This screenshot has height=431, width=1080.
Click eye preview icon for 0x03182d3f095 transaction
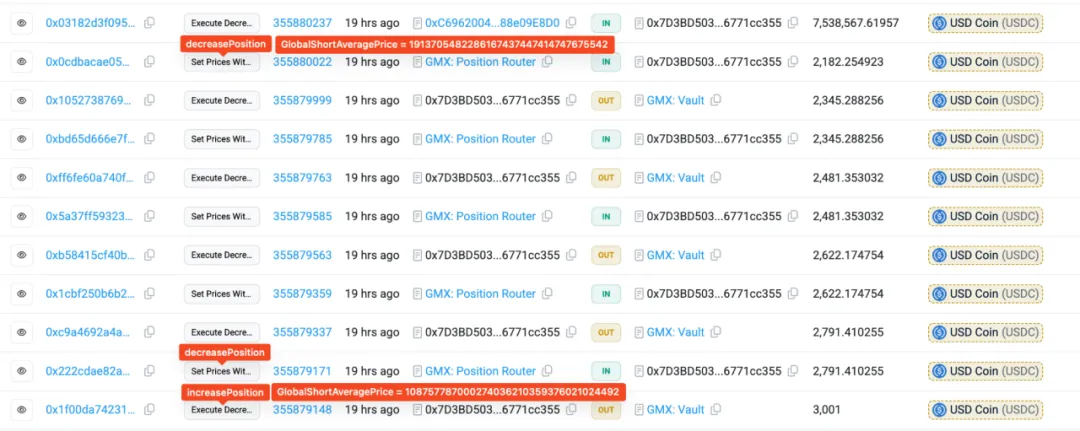coord(21,22)
